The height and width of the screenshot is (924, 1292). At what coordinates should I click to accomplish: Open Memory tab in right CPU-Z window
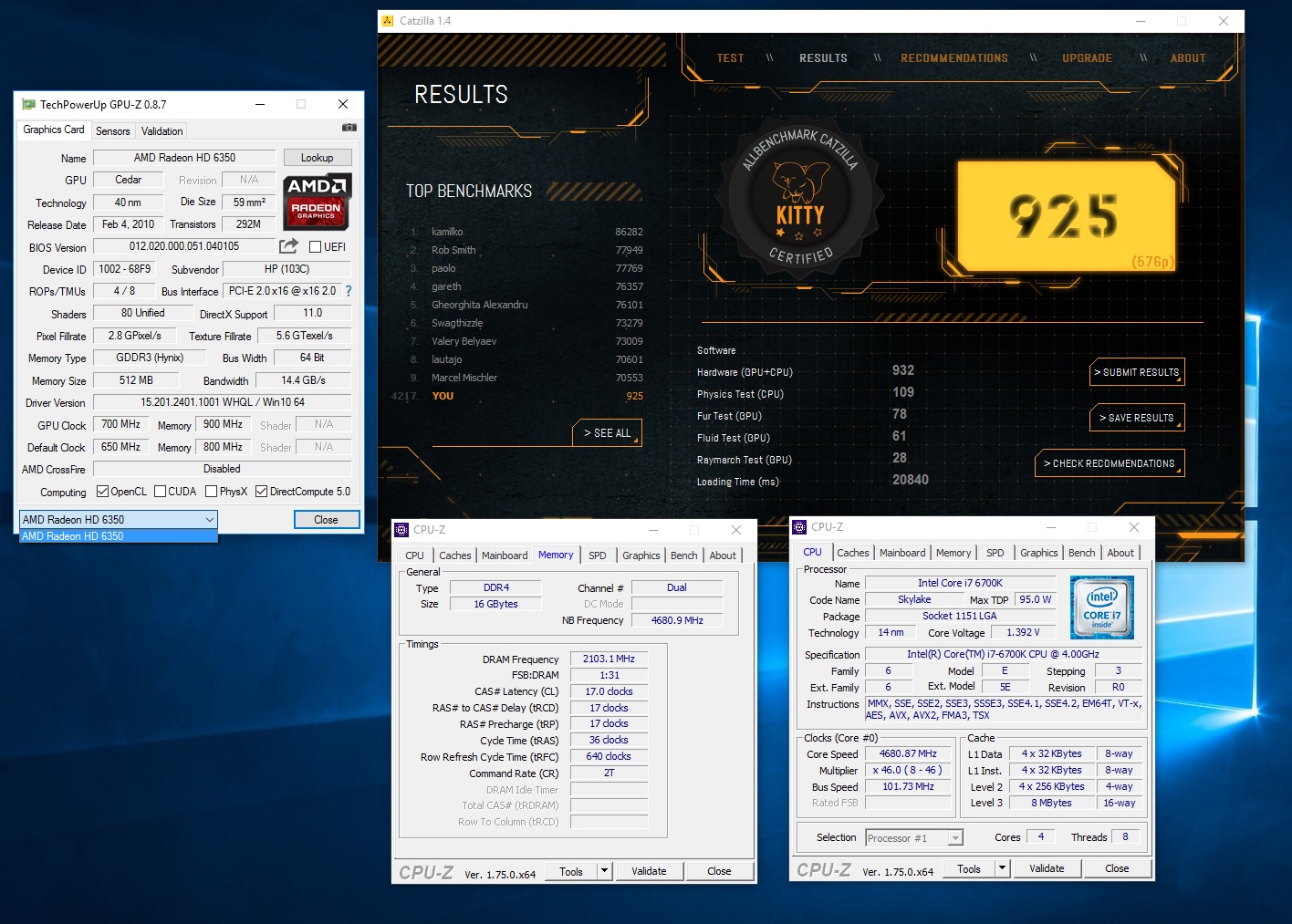[x=953, y=553]
